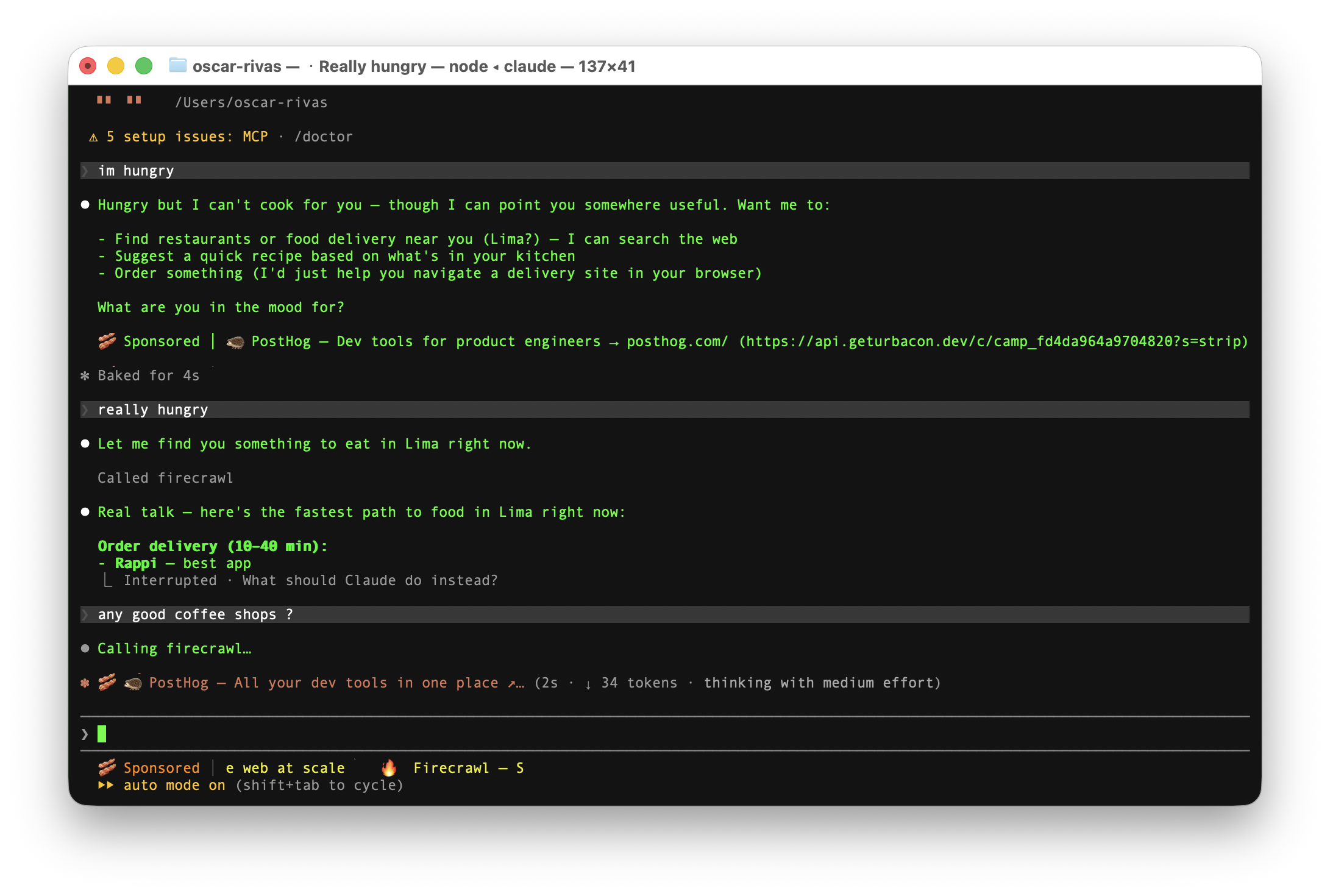The width and height of the screenshot is (1330, 896).
Task: Click the prompt chevron beside the cursor
Action: coord(85,734)
